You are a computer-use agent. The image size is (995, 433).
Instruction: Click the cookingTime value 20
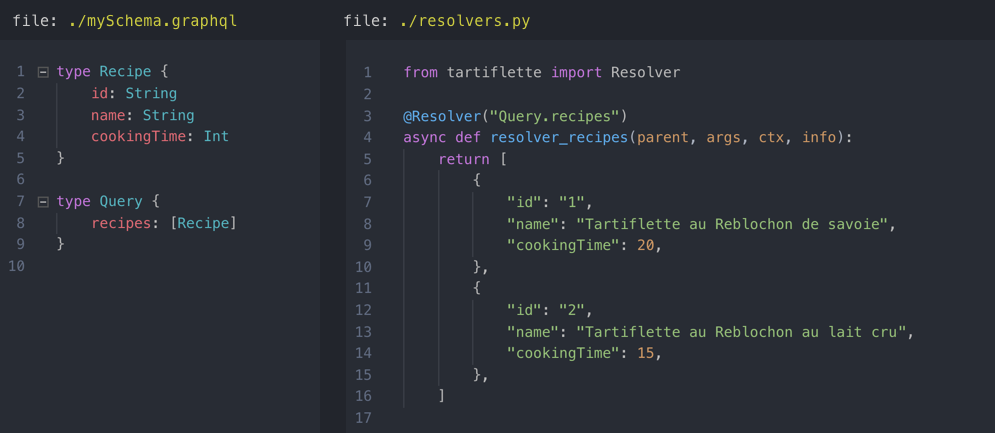pyautogui.click(x=646, y=245)
